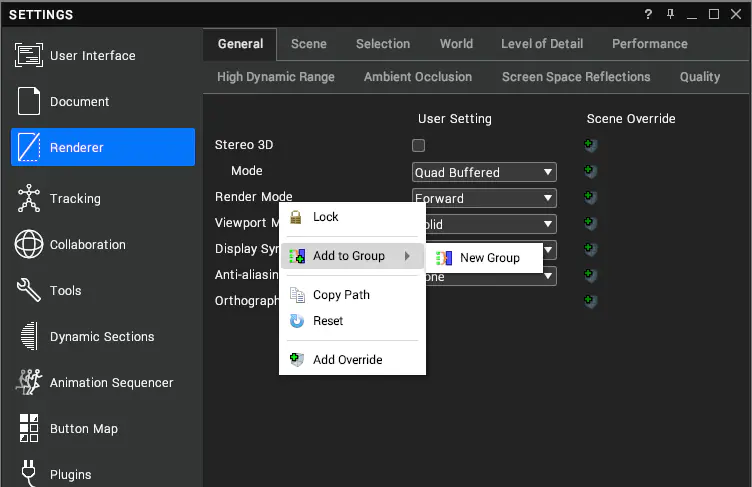Add scene override for stereo Mode
This screenshot has height=487, width=752.
(x=590, y=171)
